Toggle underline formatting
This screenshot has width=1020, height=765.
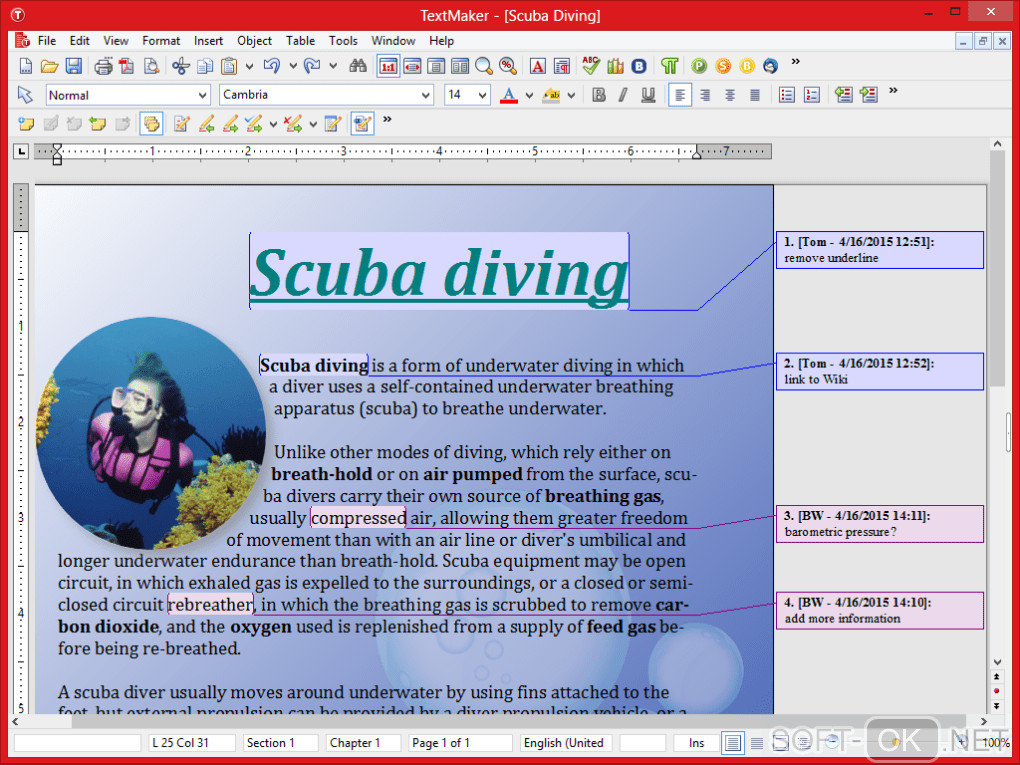(x=648, y=95)
